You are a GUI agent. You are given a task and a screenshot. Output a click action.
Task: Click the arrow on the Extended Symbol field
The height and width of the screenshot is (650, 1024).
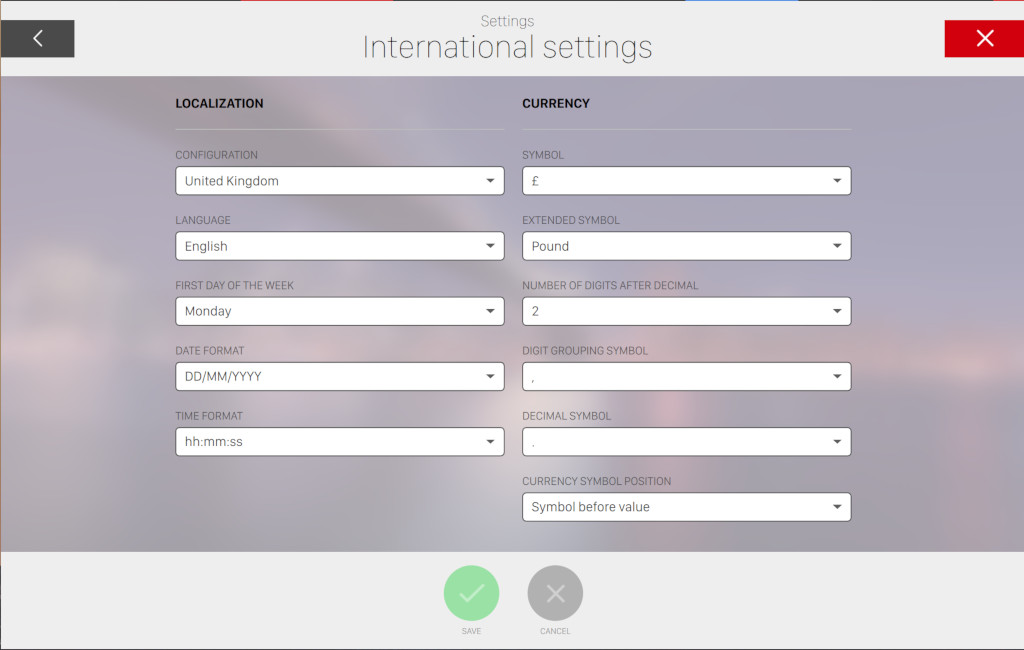tap(837, 246)
